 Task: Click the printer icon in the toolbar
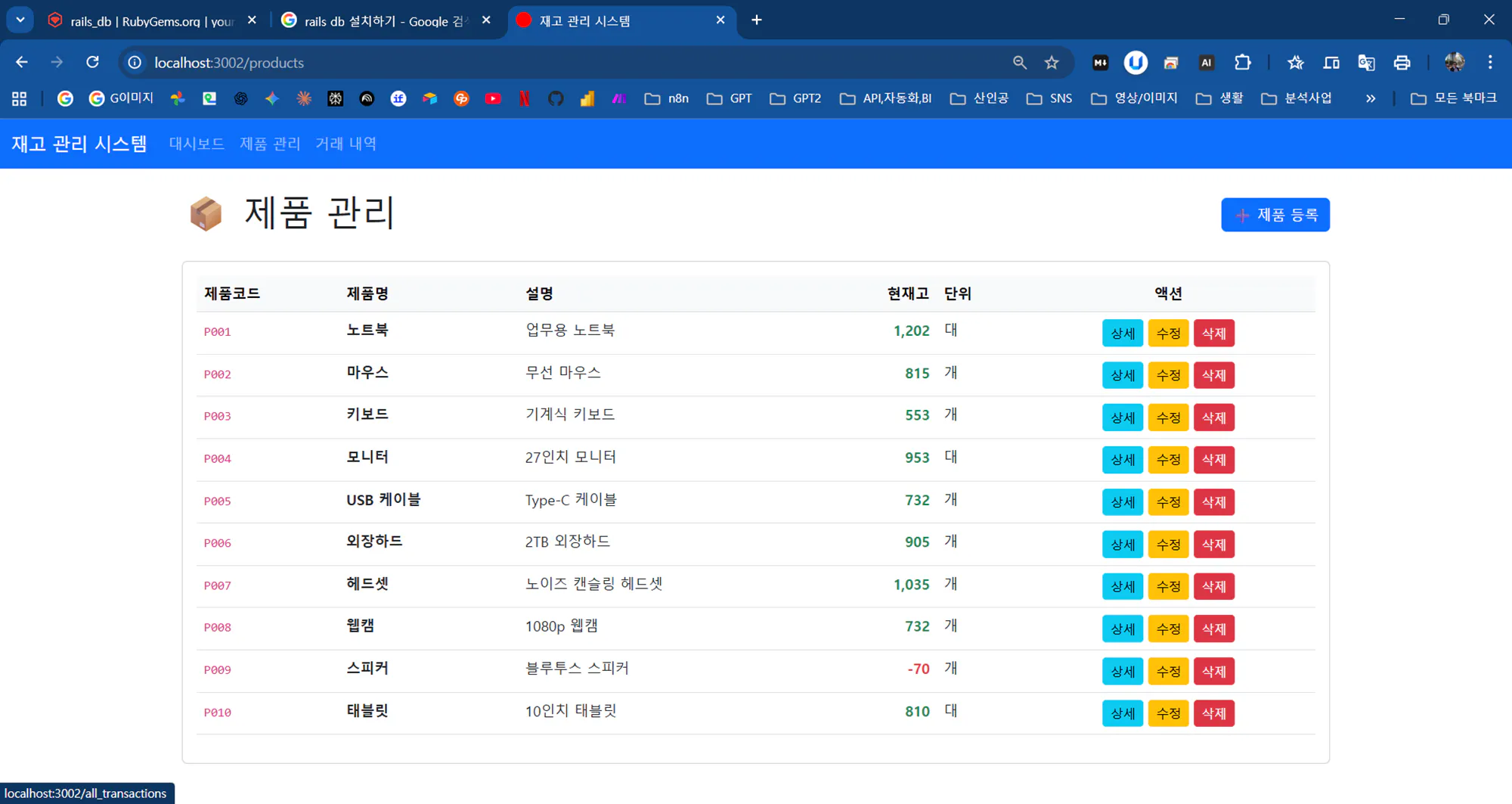pyautogui.click(x=1402, y=63)
